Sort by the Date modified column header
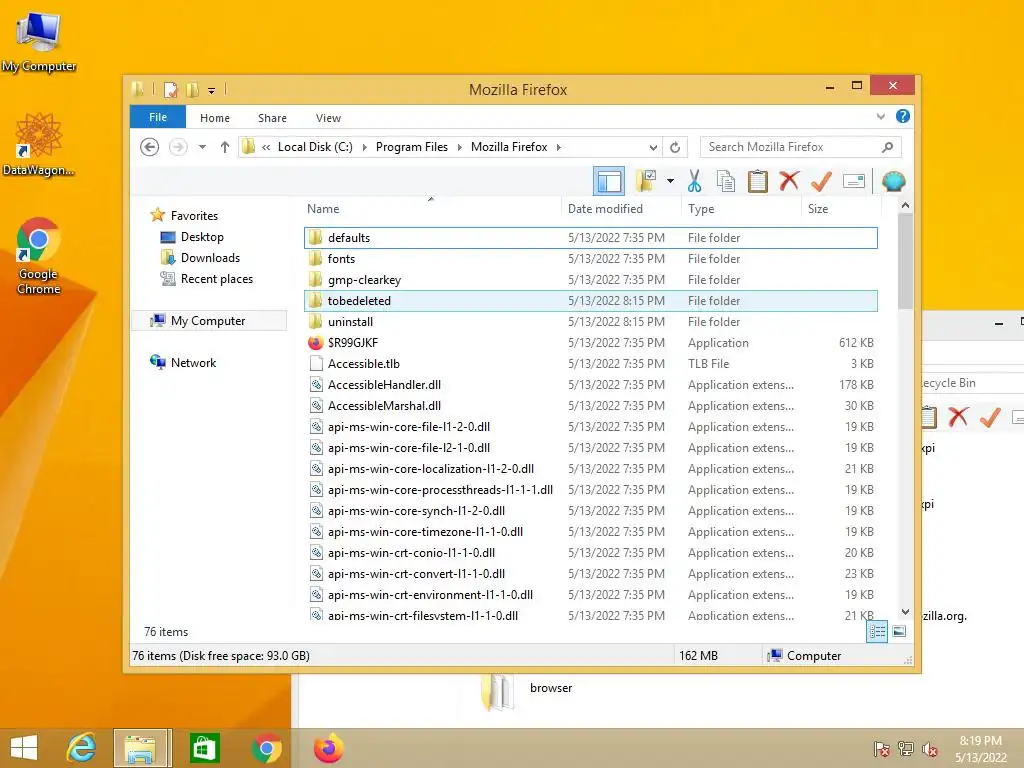 [620, 209]
